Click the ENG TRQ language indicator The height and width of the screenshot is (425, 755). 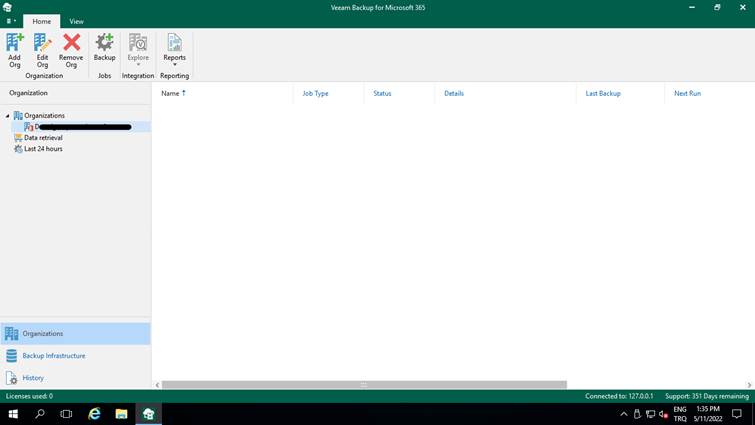[x=680, y=414]
